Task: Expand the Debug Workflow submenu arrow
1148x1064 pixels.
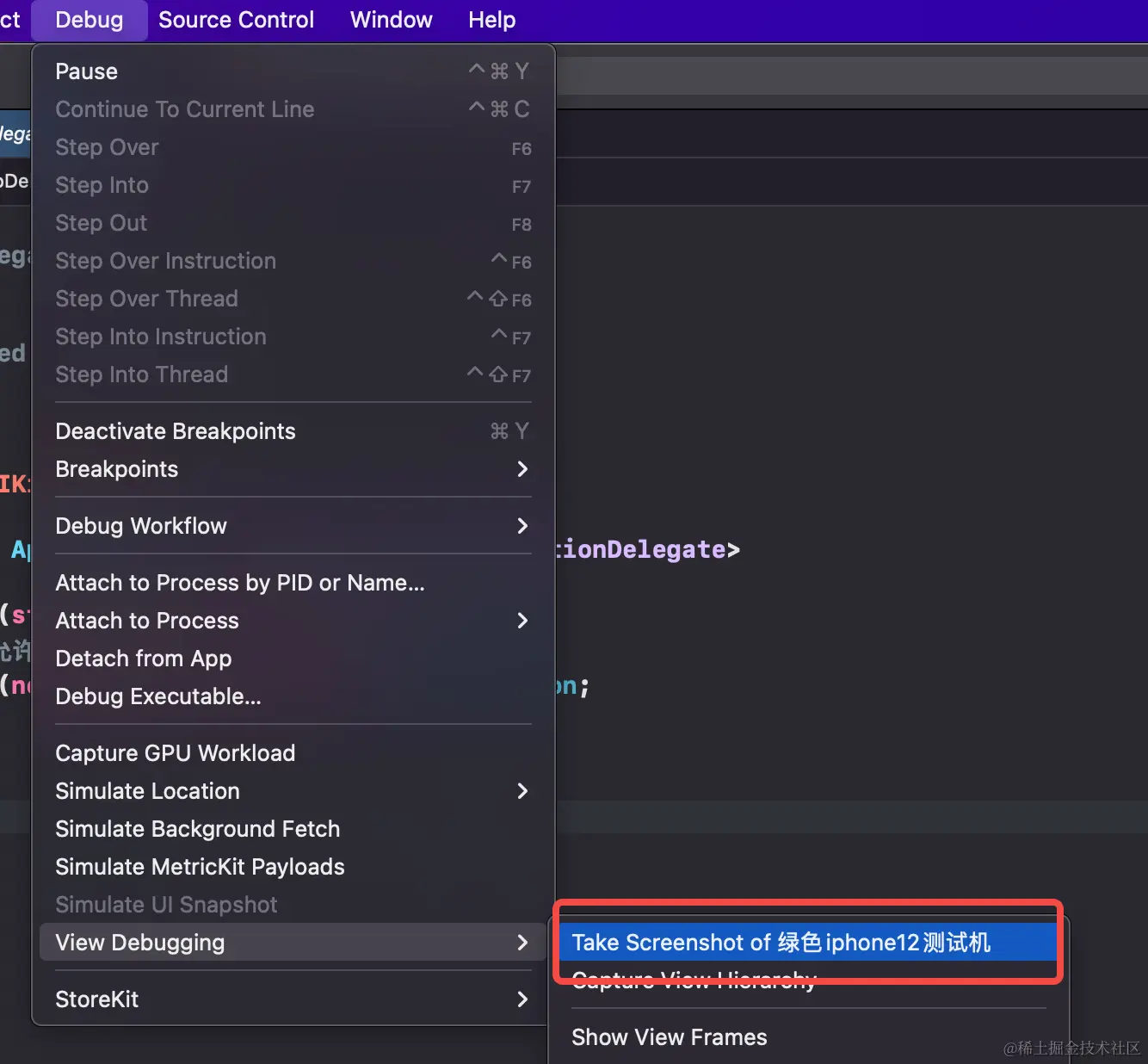Action: [x=522, y=526]
